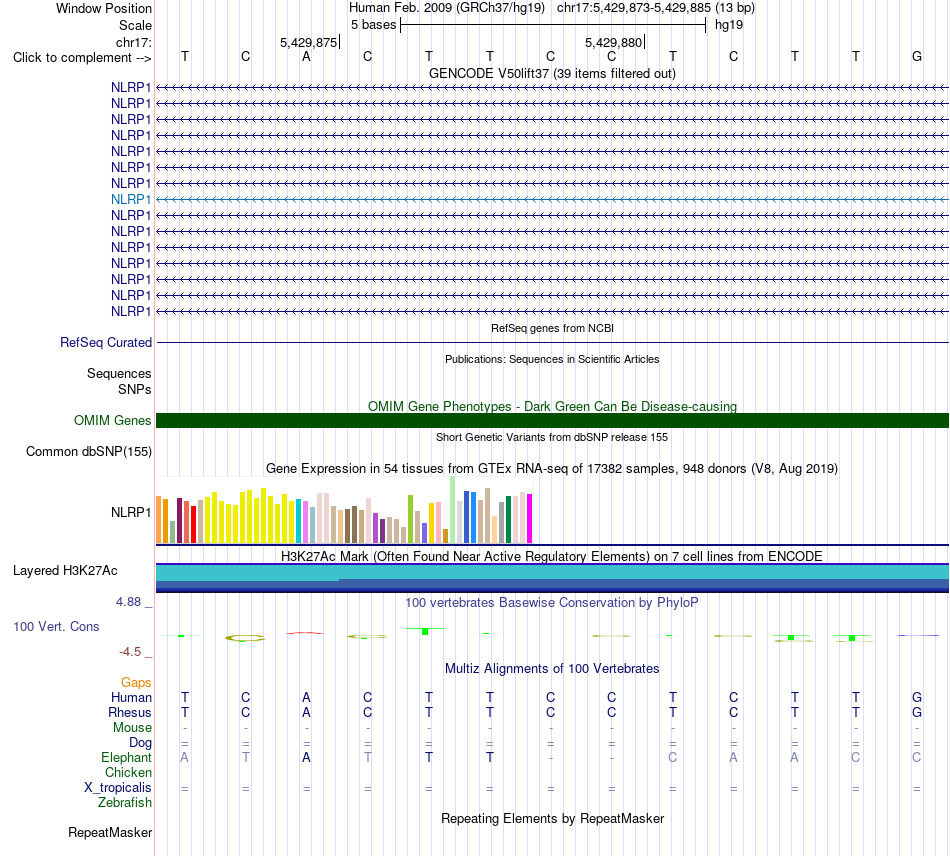This screenshot has height=856, width=950.
Task: Click the 'RefSeq Curated' track label
Action: coord(106,342)
